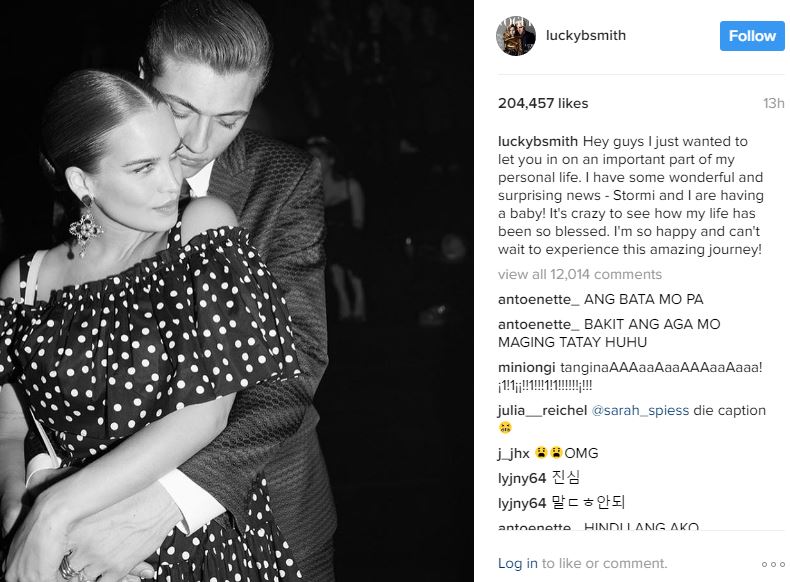Open first antoenette_ comment username
Viewport: 790px width, 582px height.
[539, 300]
